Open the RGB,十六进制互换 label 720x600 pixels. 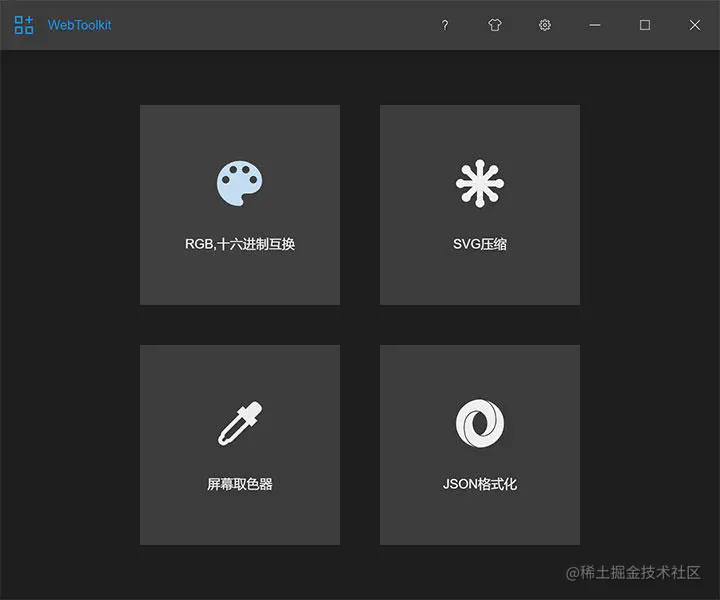coord(240,244)
